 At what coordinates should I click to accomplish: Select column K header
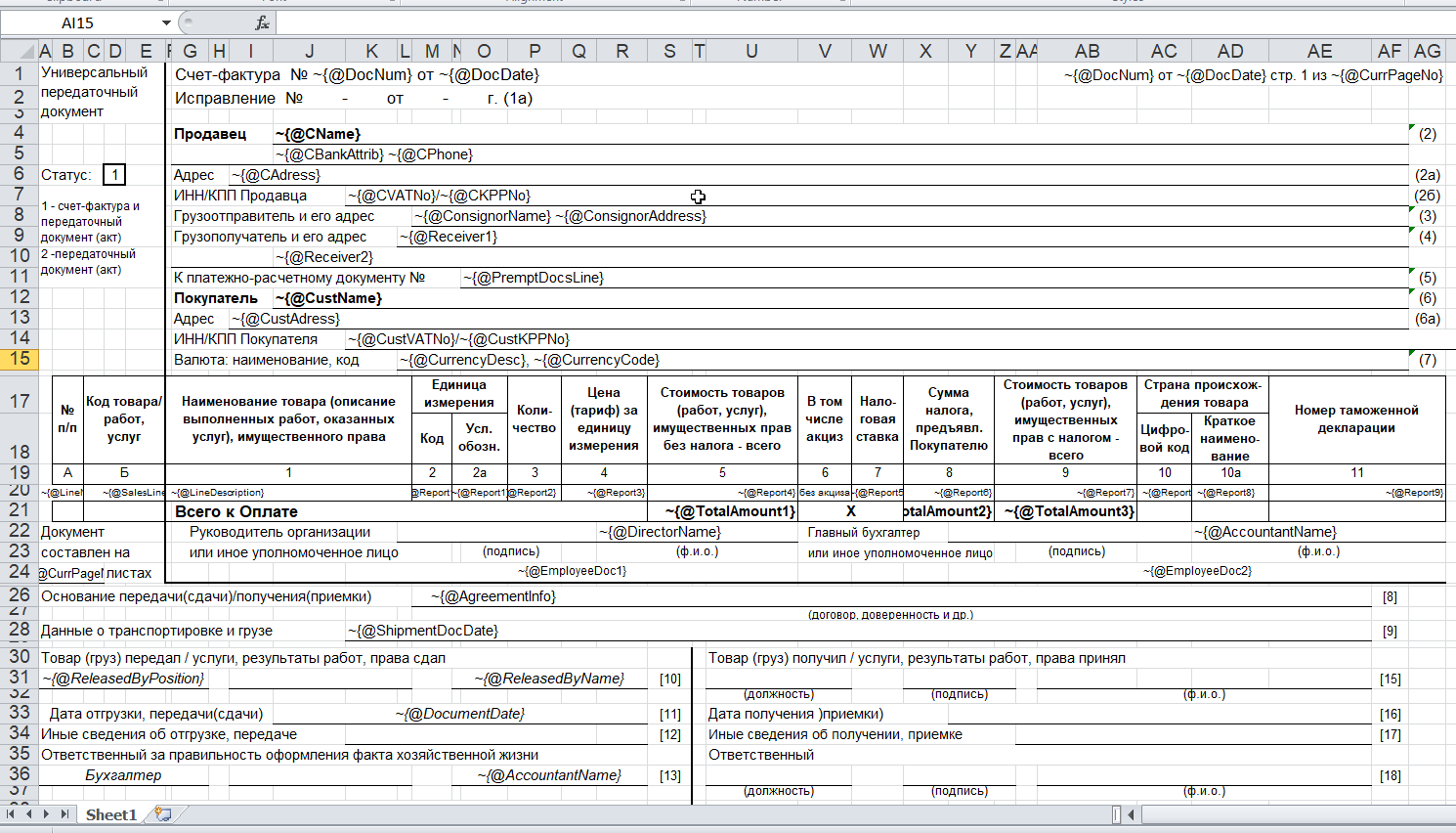tap(371, 51)
